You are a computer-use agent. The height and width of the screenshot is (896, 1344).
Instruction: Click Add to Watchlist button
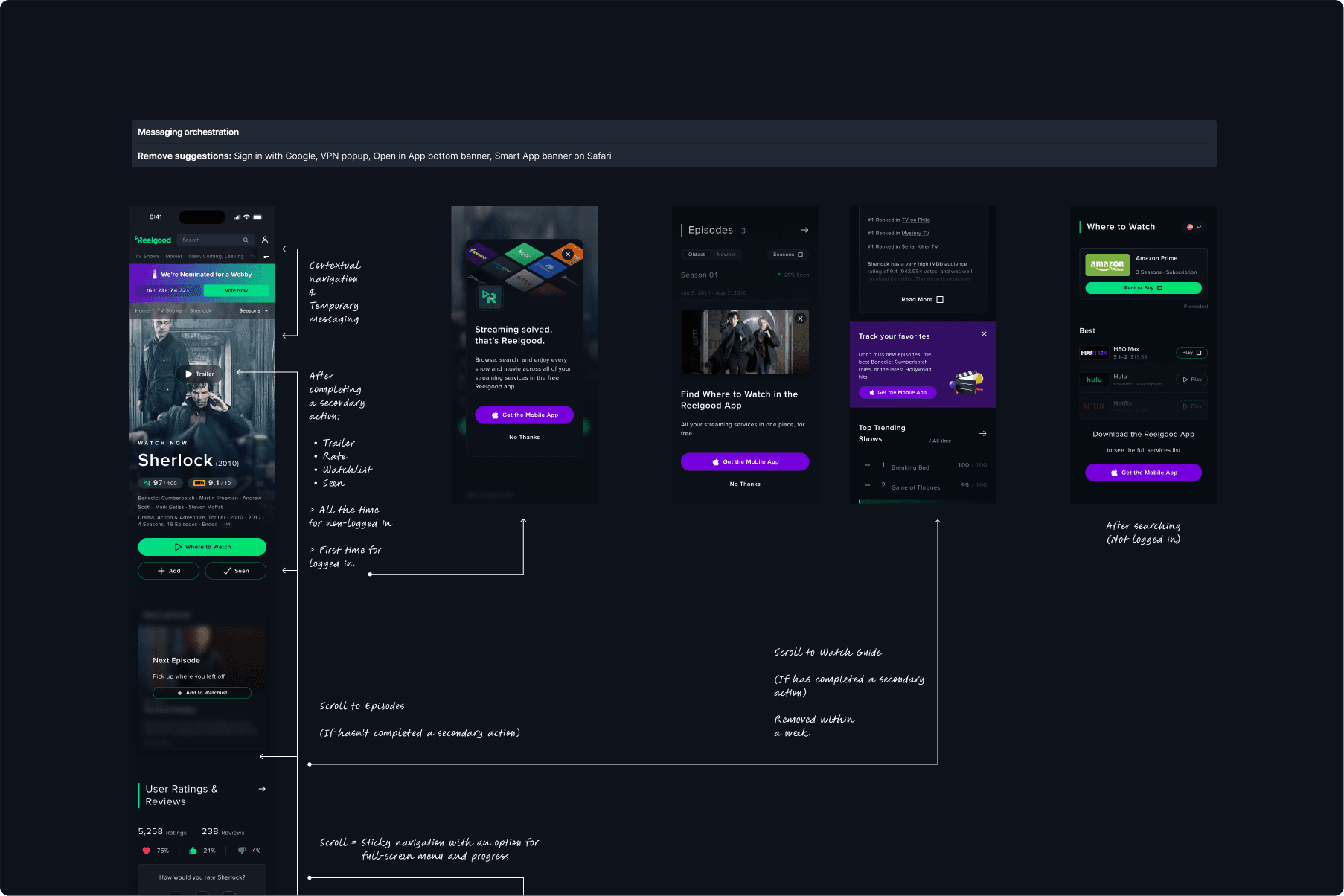point(202,693)
